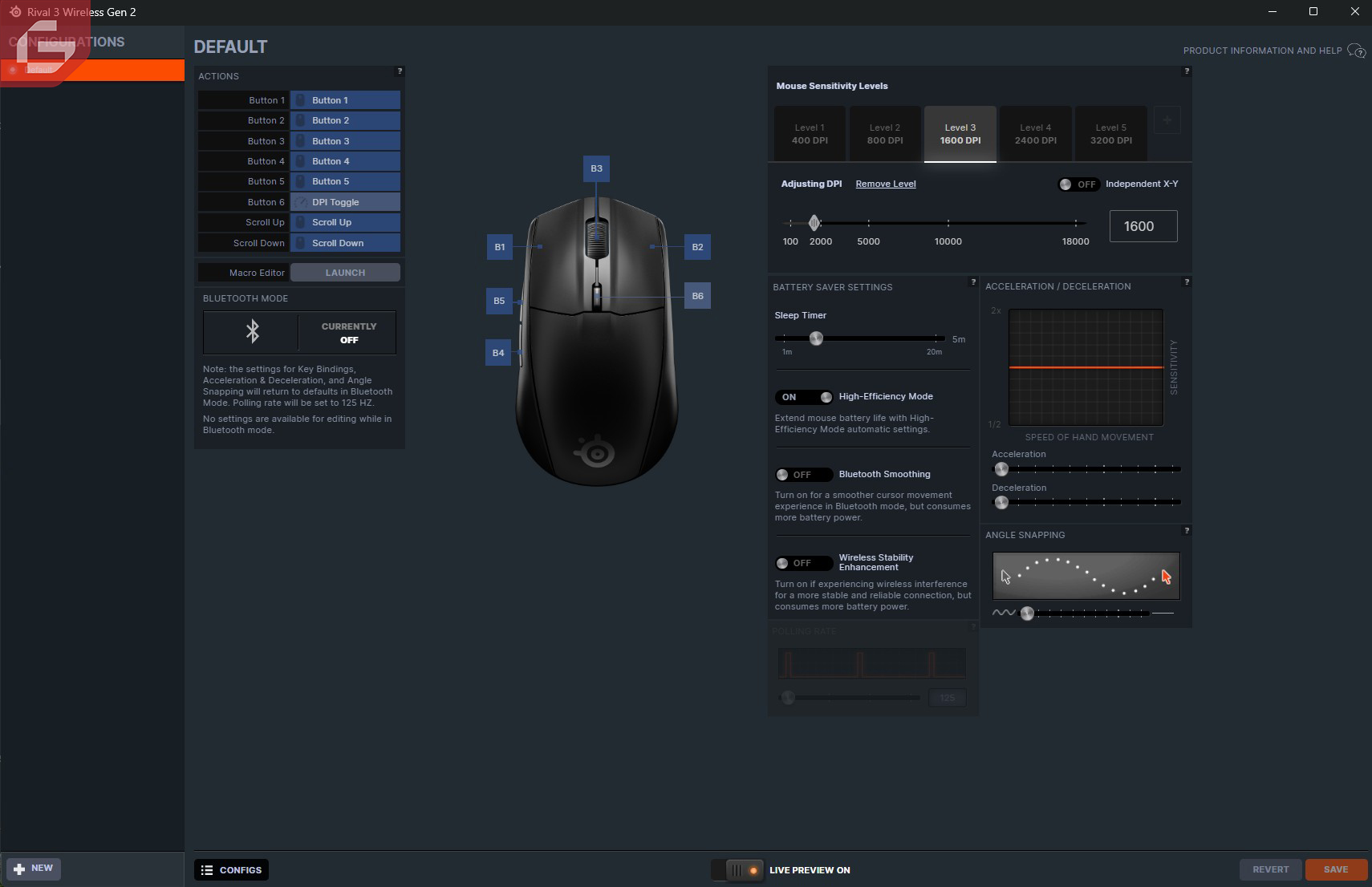Click the B4 side button label
1372x887 pixels.
click(x=498, y=353)
